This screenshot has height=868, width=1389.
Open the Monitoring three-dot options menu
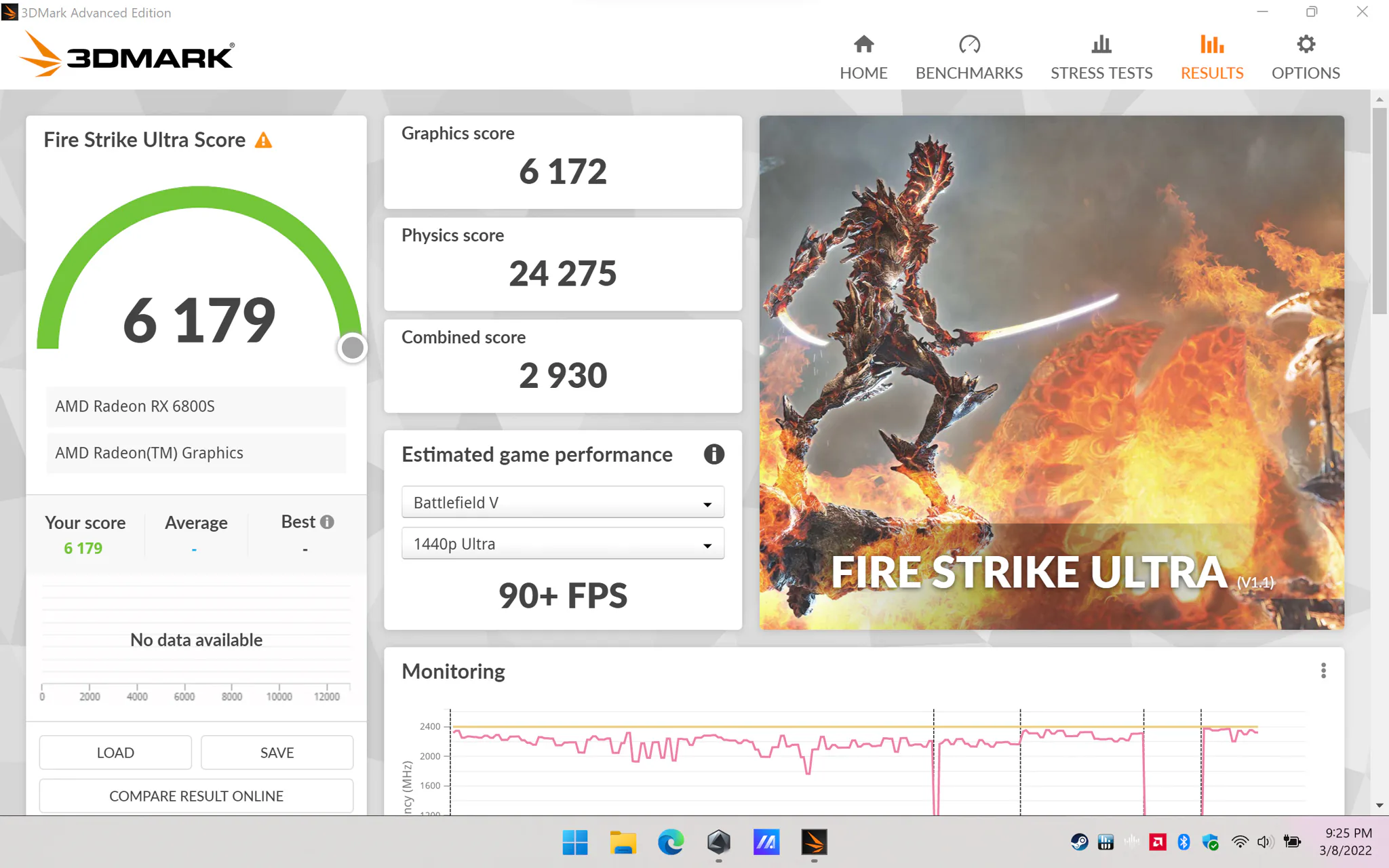coord(1323,671)
